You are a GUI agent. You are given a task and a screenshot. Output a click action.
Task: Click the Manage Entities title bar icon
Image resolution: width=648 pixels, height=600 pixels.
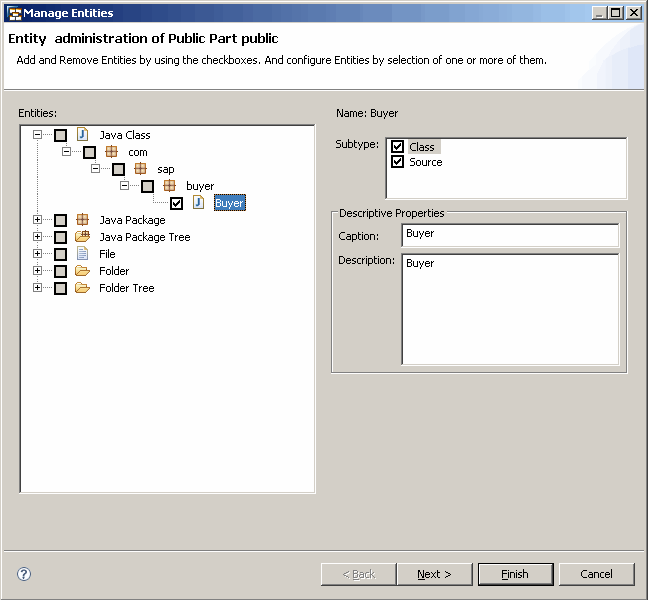[x=15, y=13]
